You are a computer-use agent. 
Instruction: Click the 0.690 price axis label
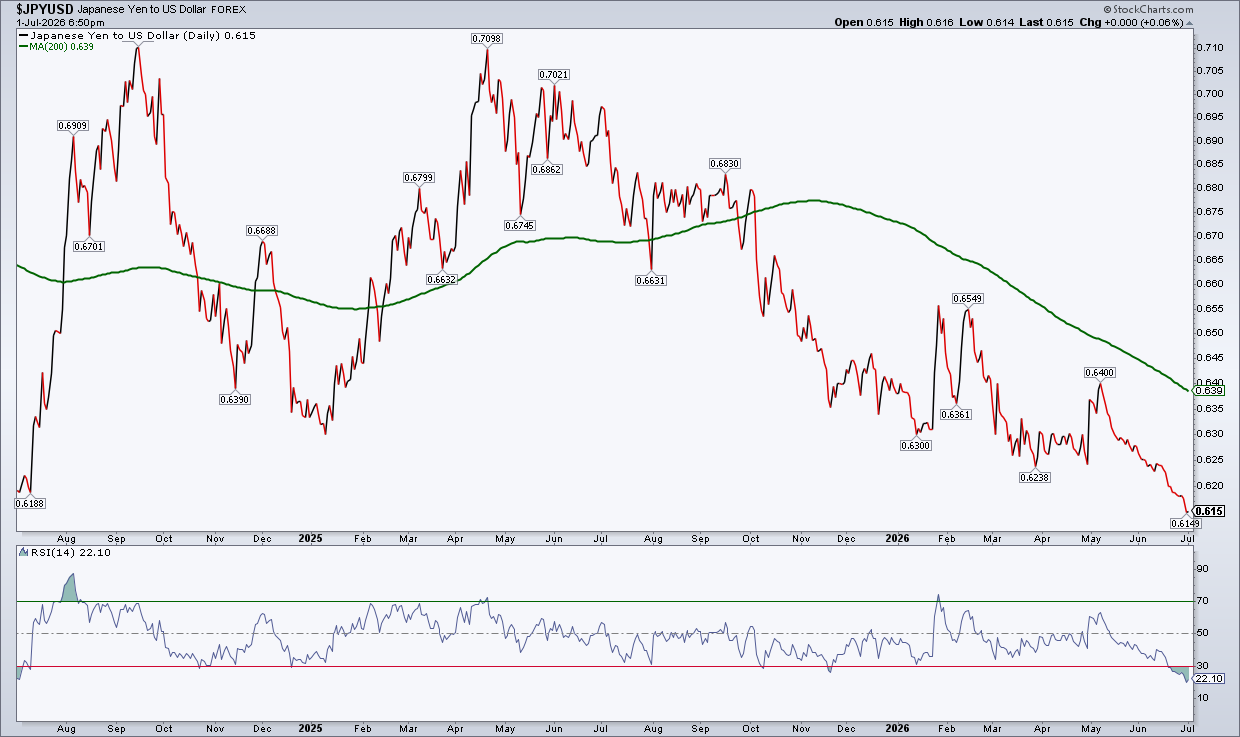coord(1208,141)
